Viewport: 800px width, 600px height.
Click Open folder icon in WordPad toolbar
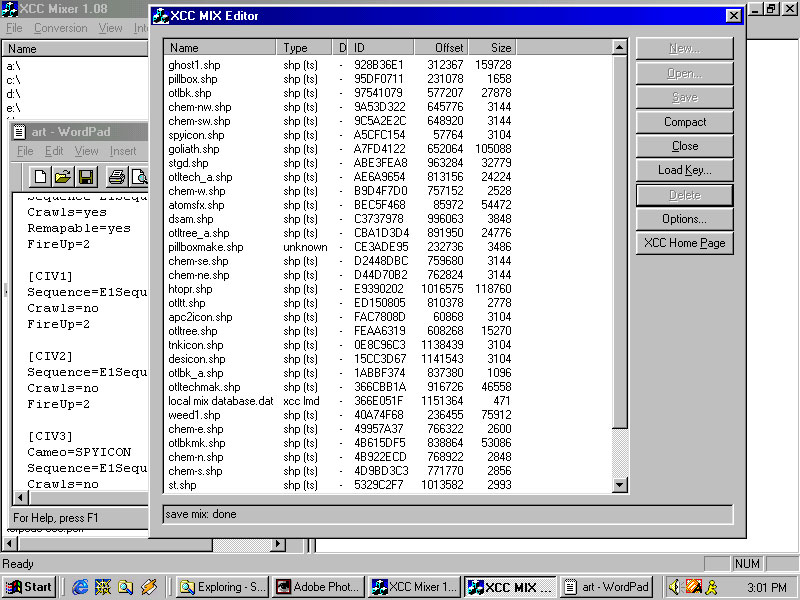pyautogui.click(x=62, y=177)
